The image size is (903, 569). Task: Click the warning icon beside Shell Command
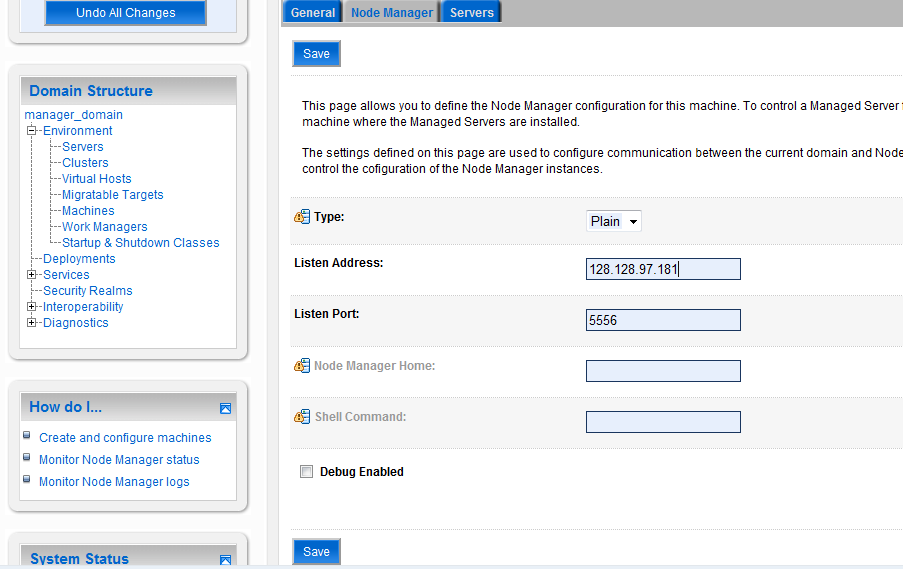(302, 416)
